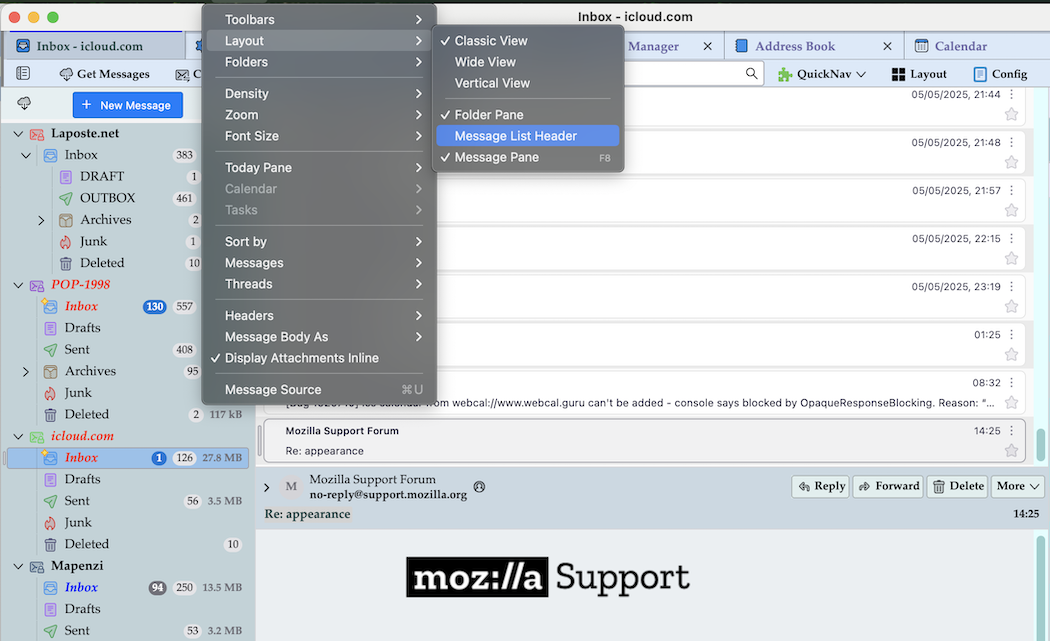This screenshot has width=1050, height=641.
Task: Select Laposte.net OUTBOX folder
Action: point(107,198)
